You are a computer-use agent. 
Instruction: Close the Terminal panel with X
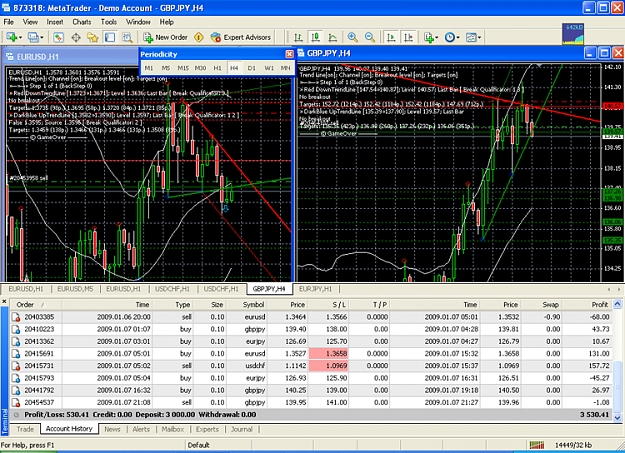pyautogui.click(x=4, y=301)
